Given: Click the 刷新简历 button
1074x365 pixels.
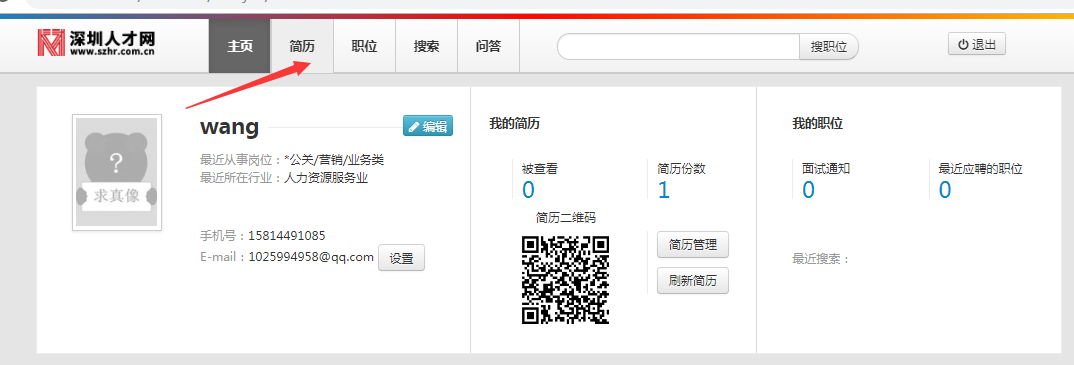Looking at the screenshot, I should pos(692,280).
